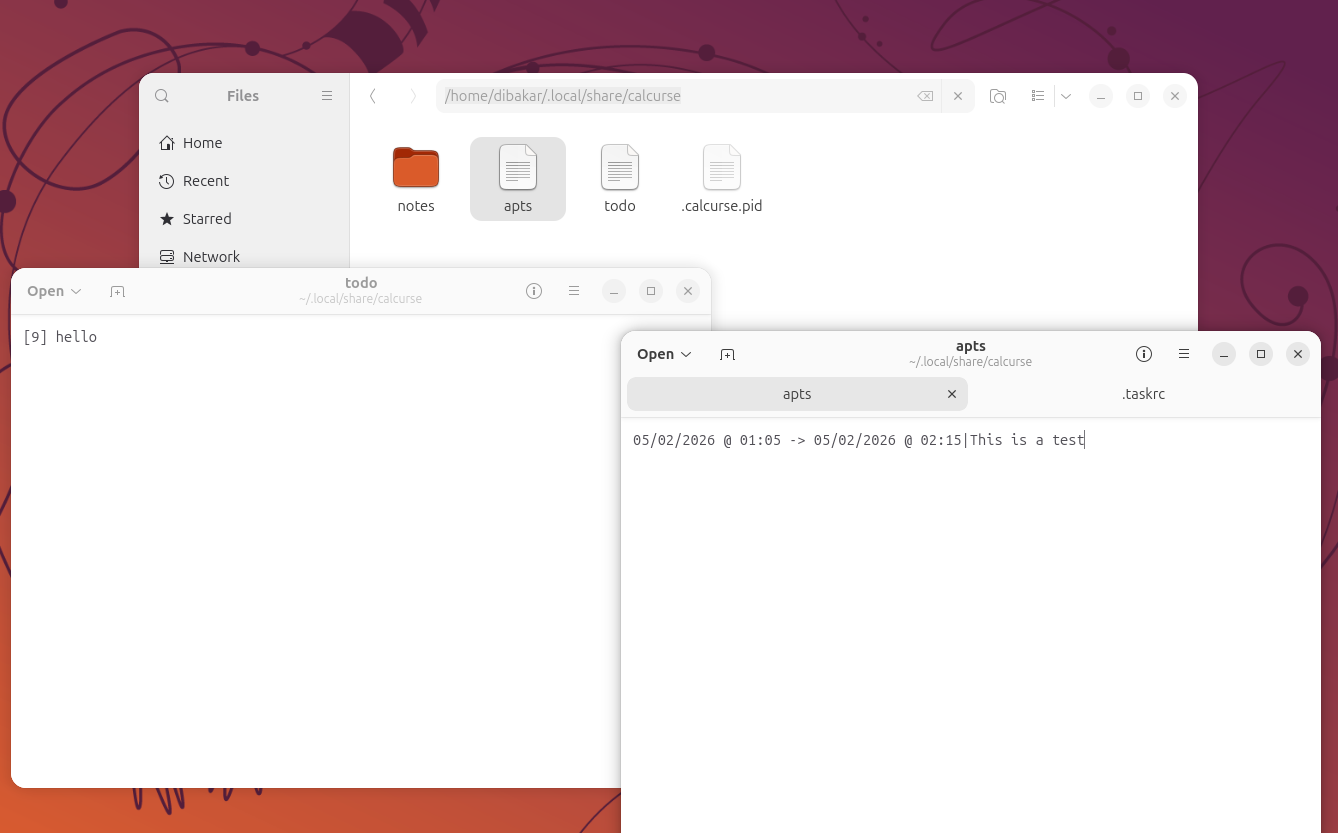
Task: Expand the Files view options dropdown
Action: [1066, 96]
